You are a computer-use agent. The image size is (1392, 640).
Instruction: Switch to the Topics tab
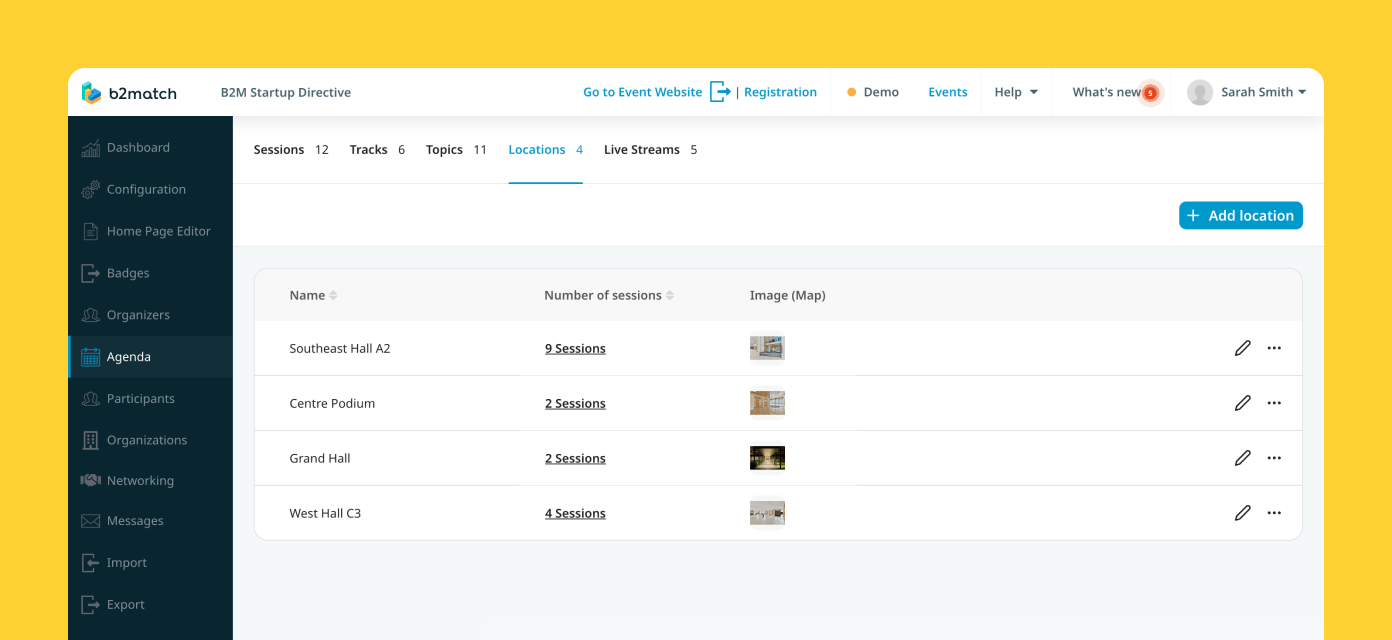(x=456, y=150)
